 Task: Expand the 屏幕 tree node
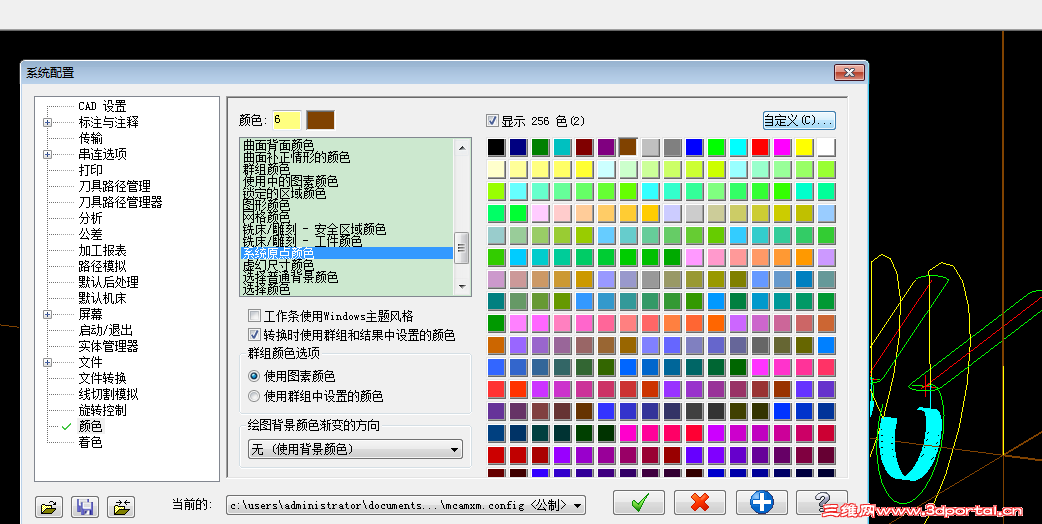tap(47, 314)
